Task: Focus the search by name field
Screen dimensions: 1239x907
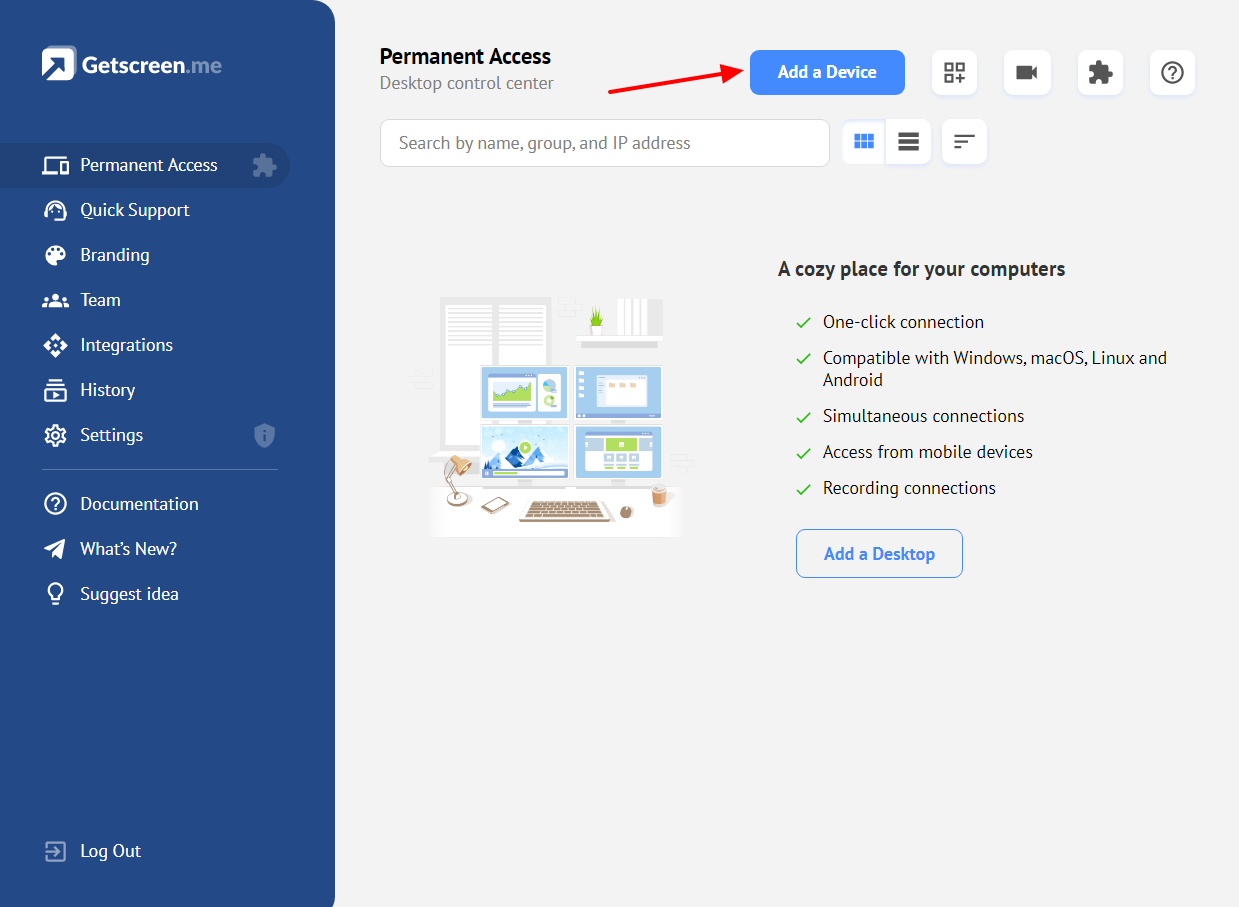Action: [604, 143]
